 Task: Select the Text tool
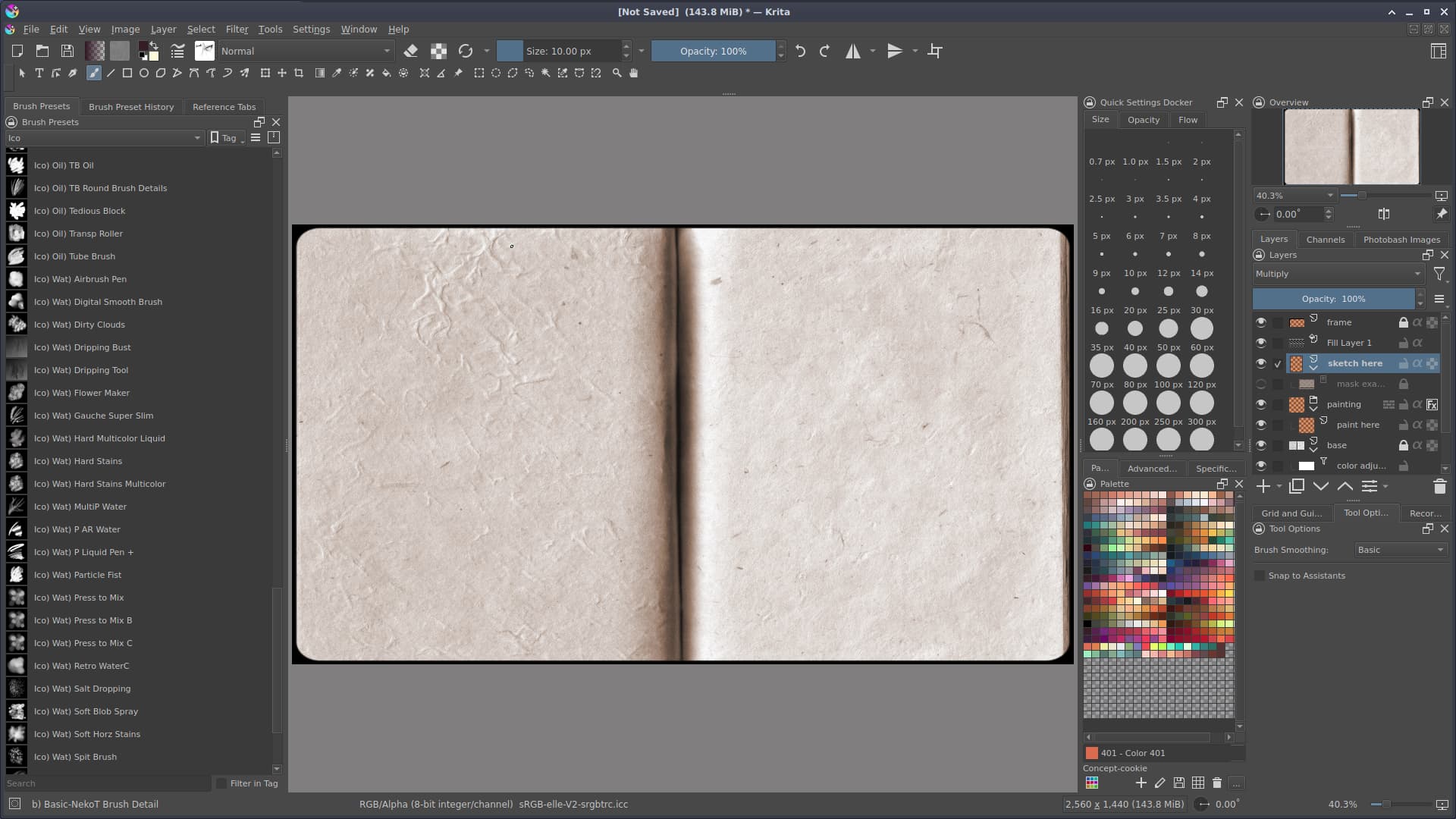[39, 73]
